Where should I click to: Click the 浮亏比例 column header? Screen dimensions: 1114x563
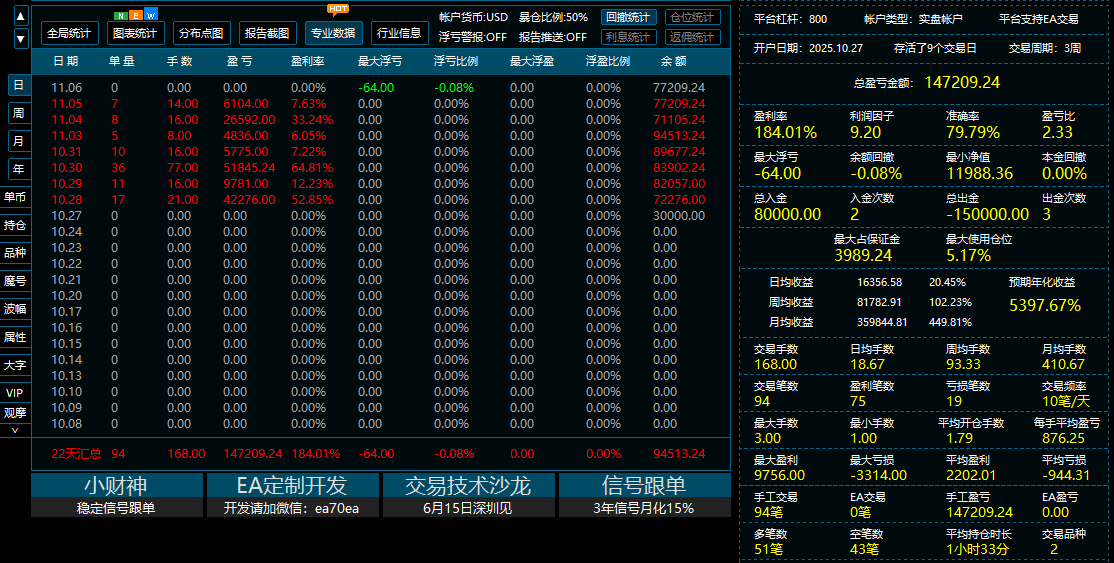pyautogui.click(x=456, y=61)
